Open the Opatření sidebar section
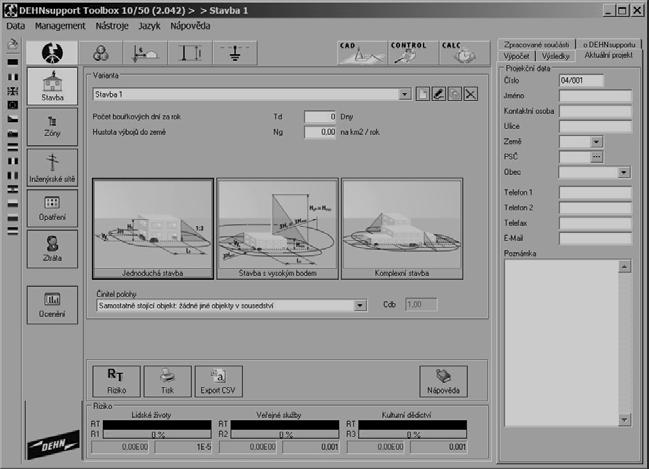The image size is (649, 469). [x=52, y=208]
